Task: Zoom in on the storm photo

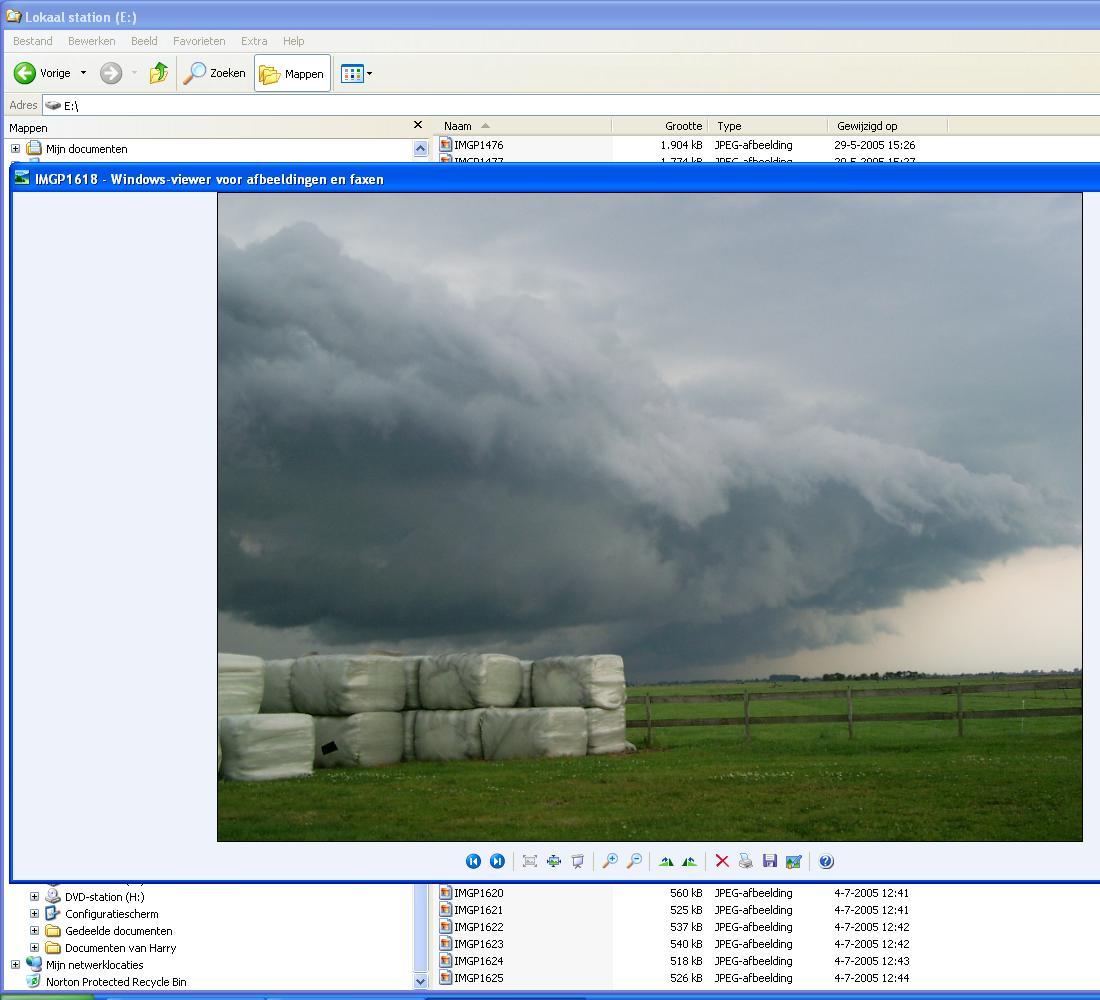Action: (x=610, y=861)
